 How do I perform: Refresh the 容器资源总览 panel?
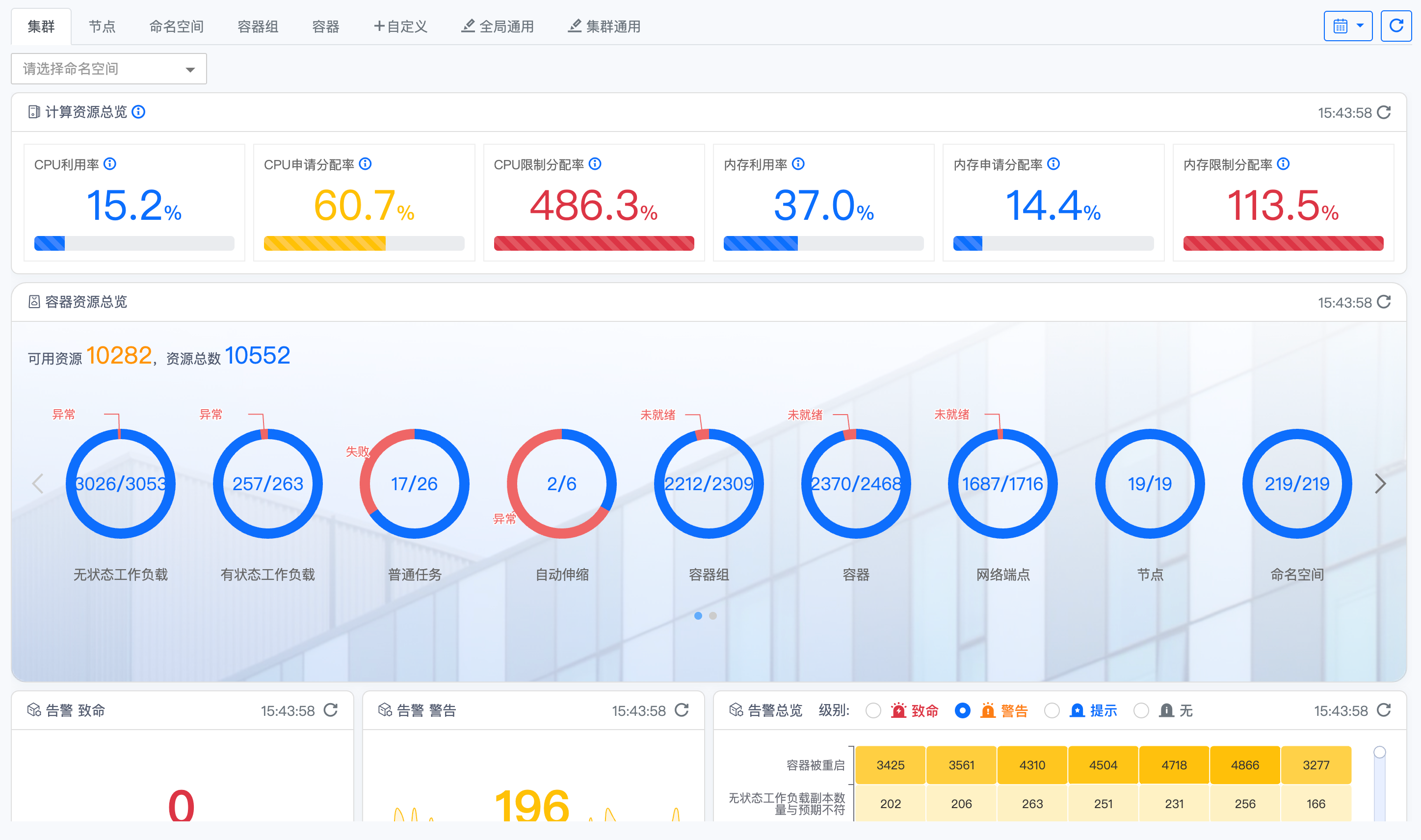tap(1384, 302)
